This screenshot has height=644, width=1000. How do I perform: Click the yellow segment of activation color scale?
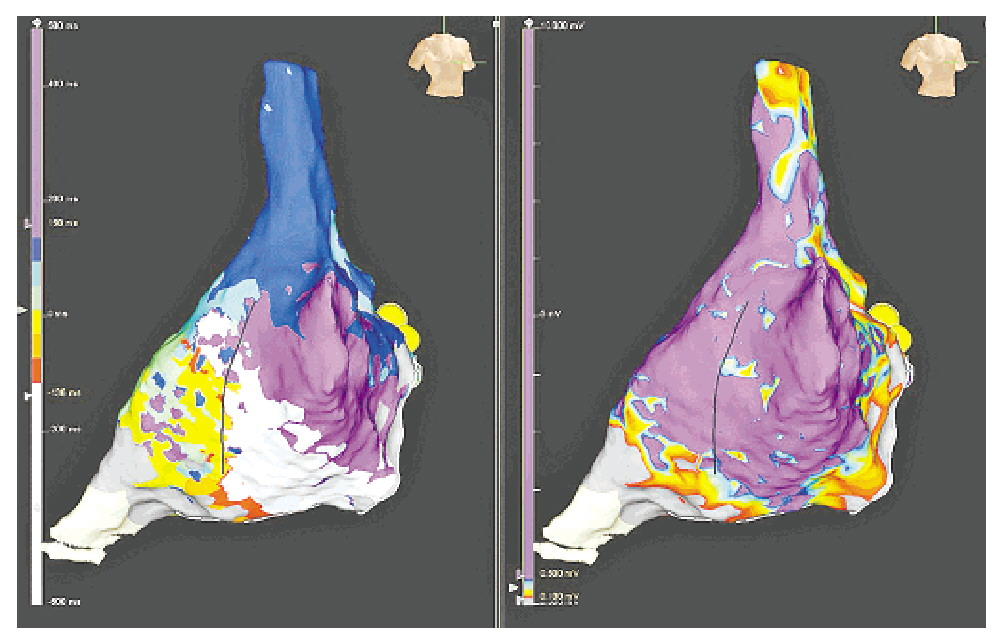37,323
